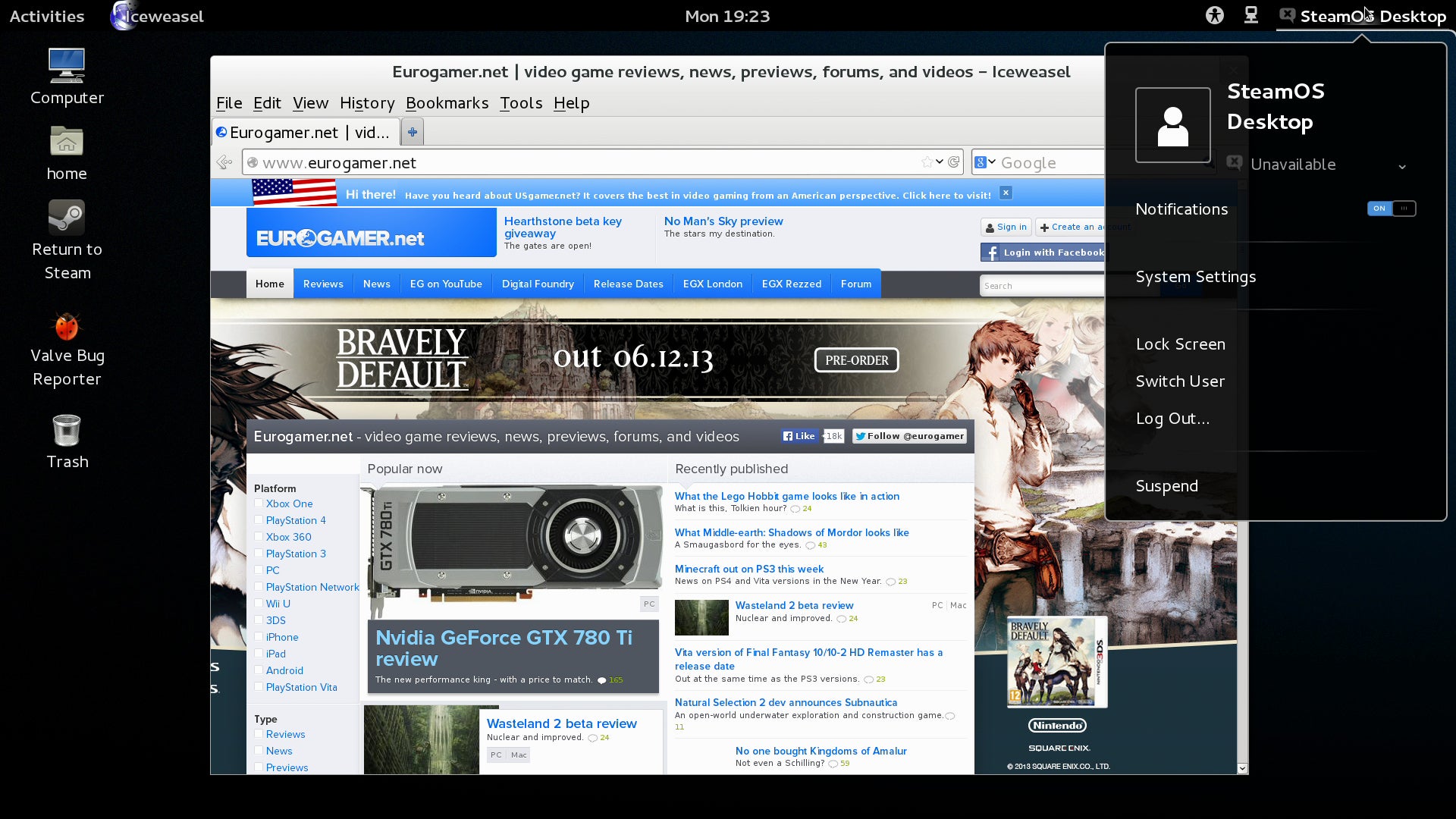Click the Bravely Default box art image

point(1057,662)
